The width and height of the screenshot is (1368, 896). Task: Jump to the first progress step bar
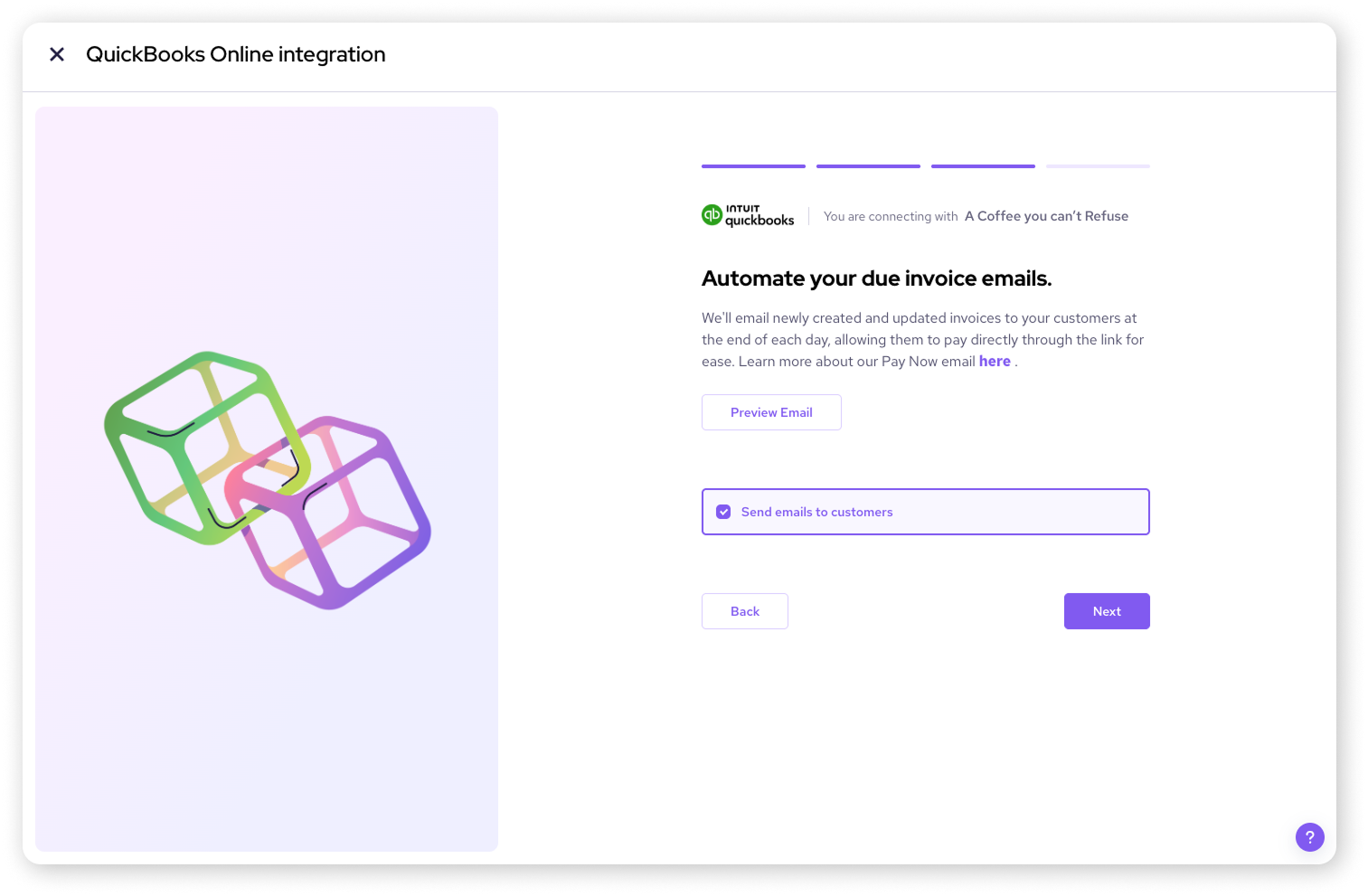click(753, 166)
